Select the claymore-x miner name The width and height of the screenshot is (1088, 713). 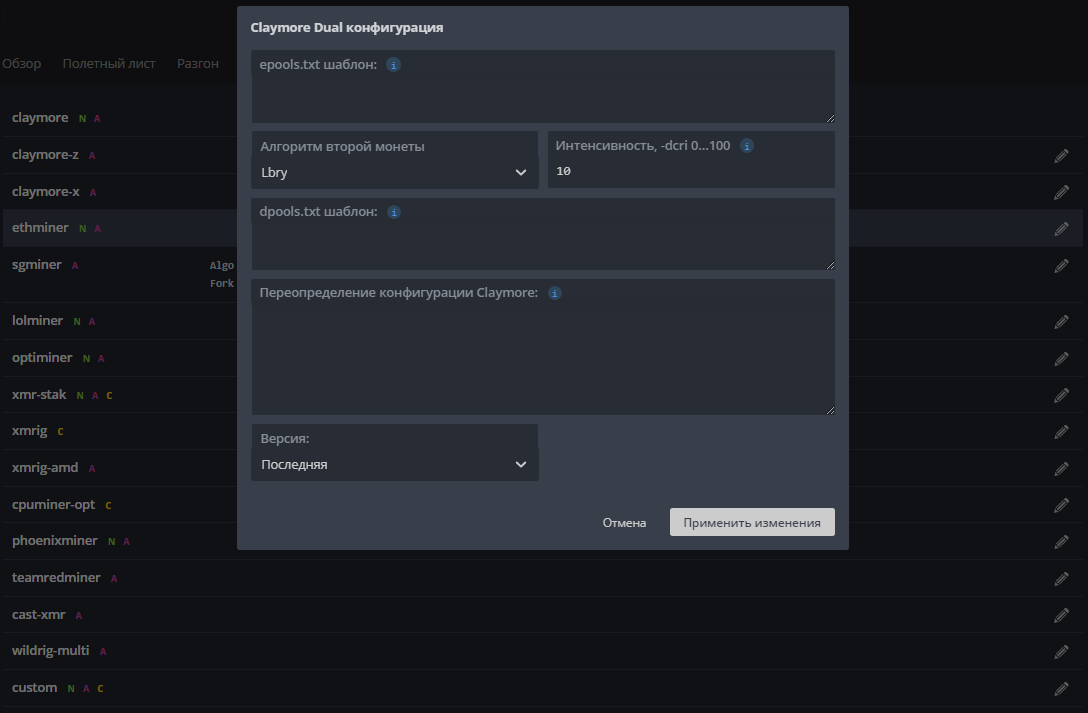[x=46, y=191]
